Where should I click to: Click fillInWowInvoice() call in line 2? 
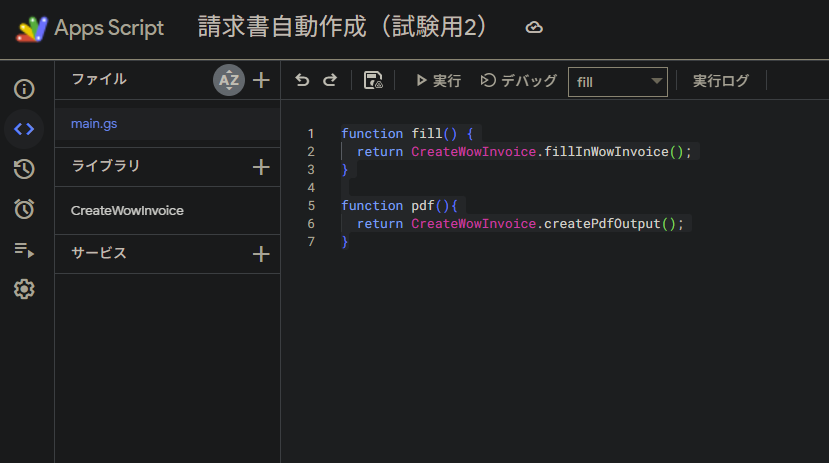[613, 152]
